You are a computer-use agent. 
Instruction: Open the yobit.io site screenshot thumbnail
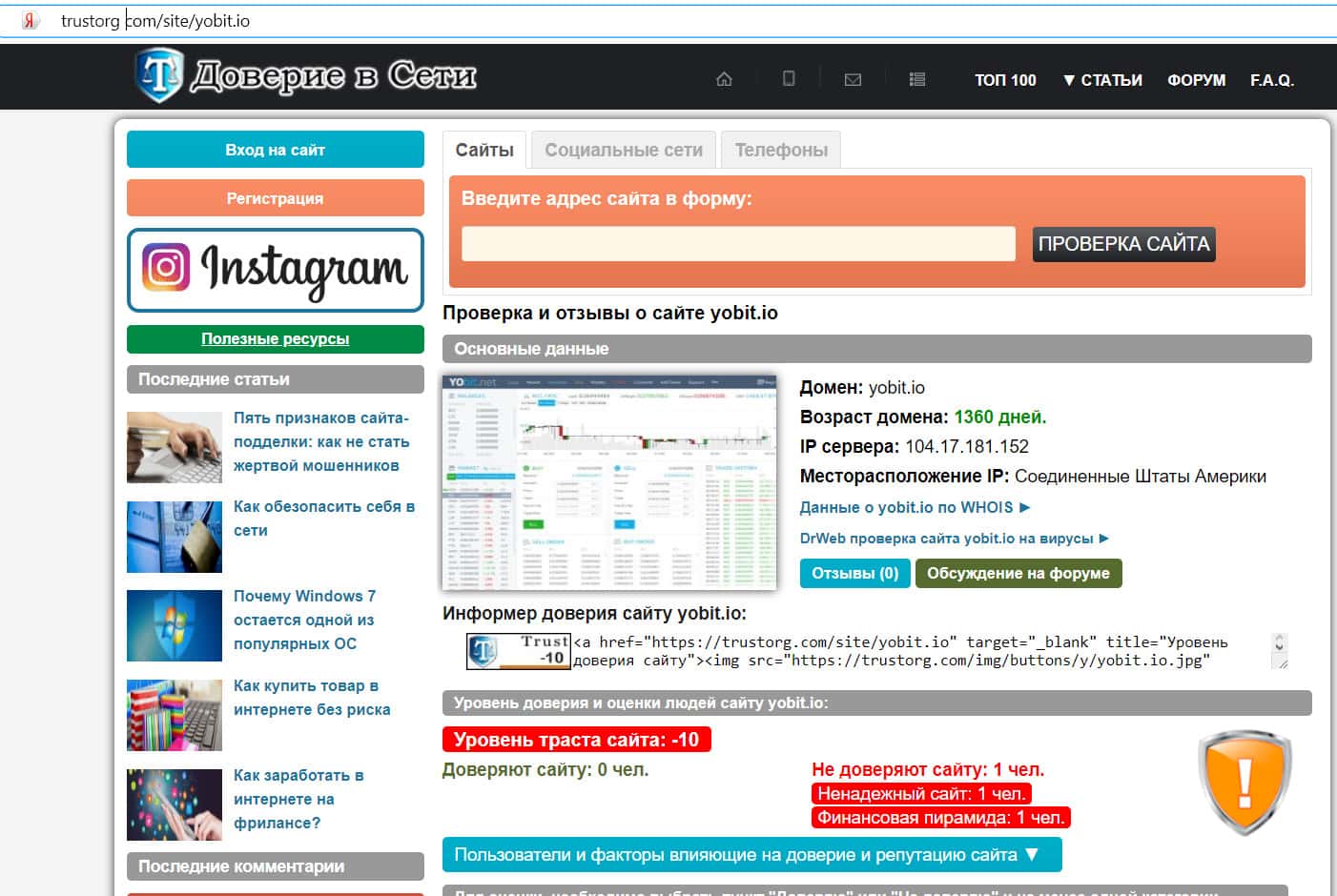click(x=609, y=482)
